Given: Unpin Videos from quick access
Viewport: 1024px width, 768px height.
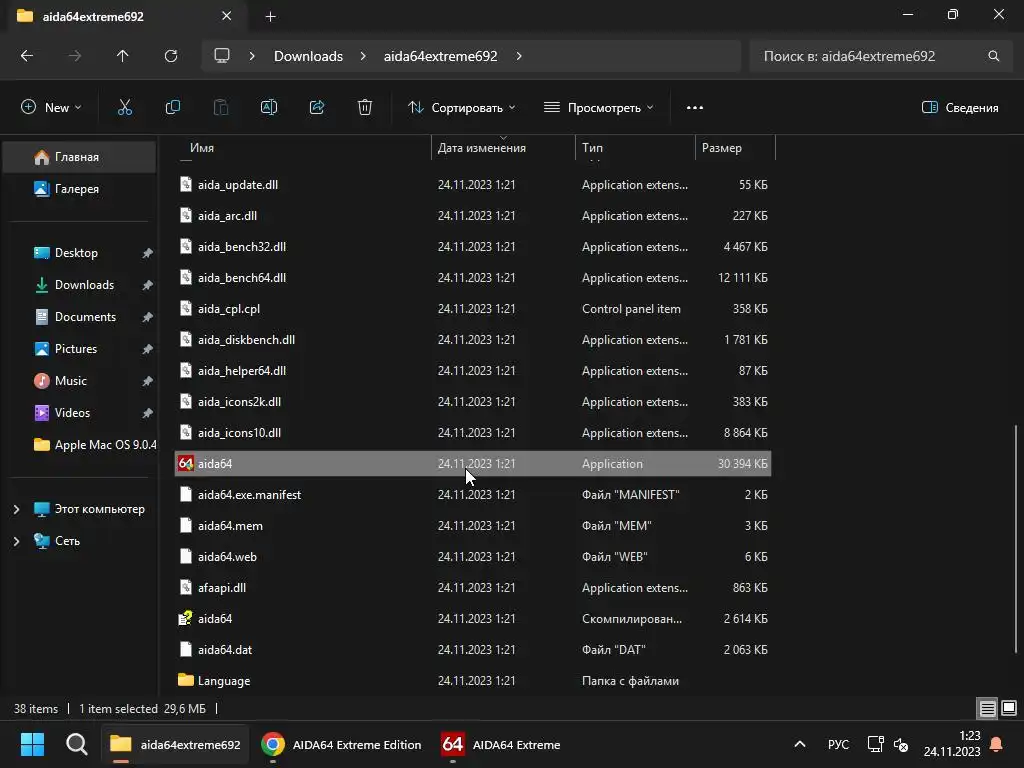Looking at the screenshot, I should point(148,413).
